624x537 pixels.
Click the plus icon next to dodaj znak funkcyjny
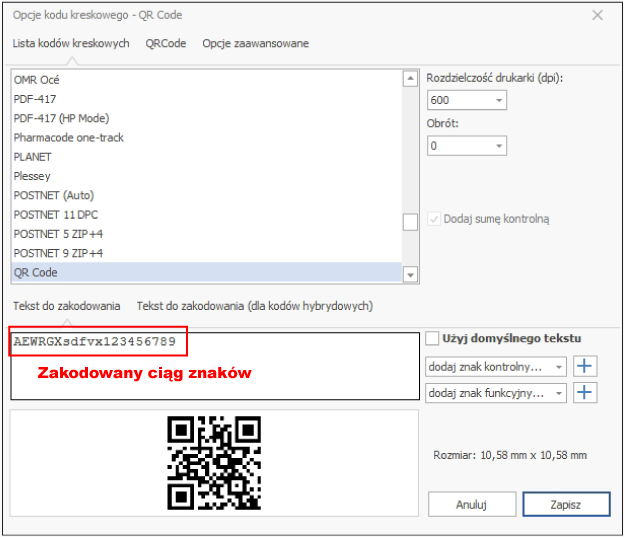pyautogui.click(x=585, y=393)
